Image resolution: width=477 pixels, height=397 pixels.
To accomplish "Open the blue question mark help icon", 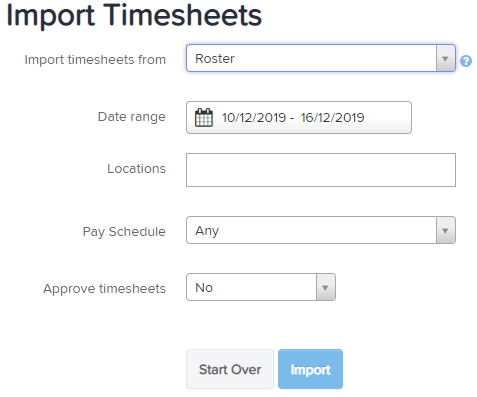I will [x=466, y=61].
